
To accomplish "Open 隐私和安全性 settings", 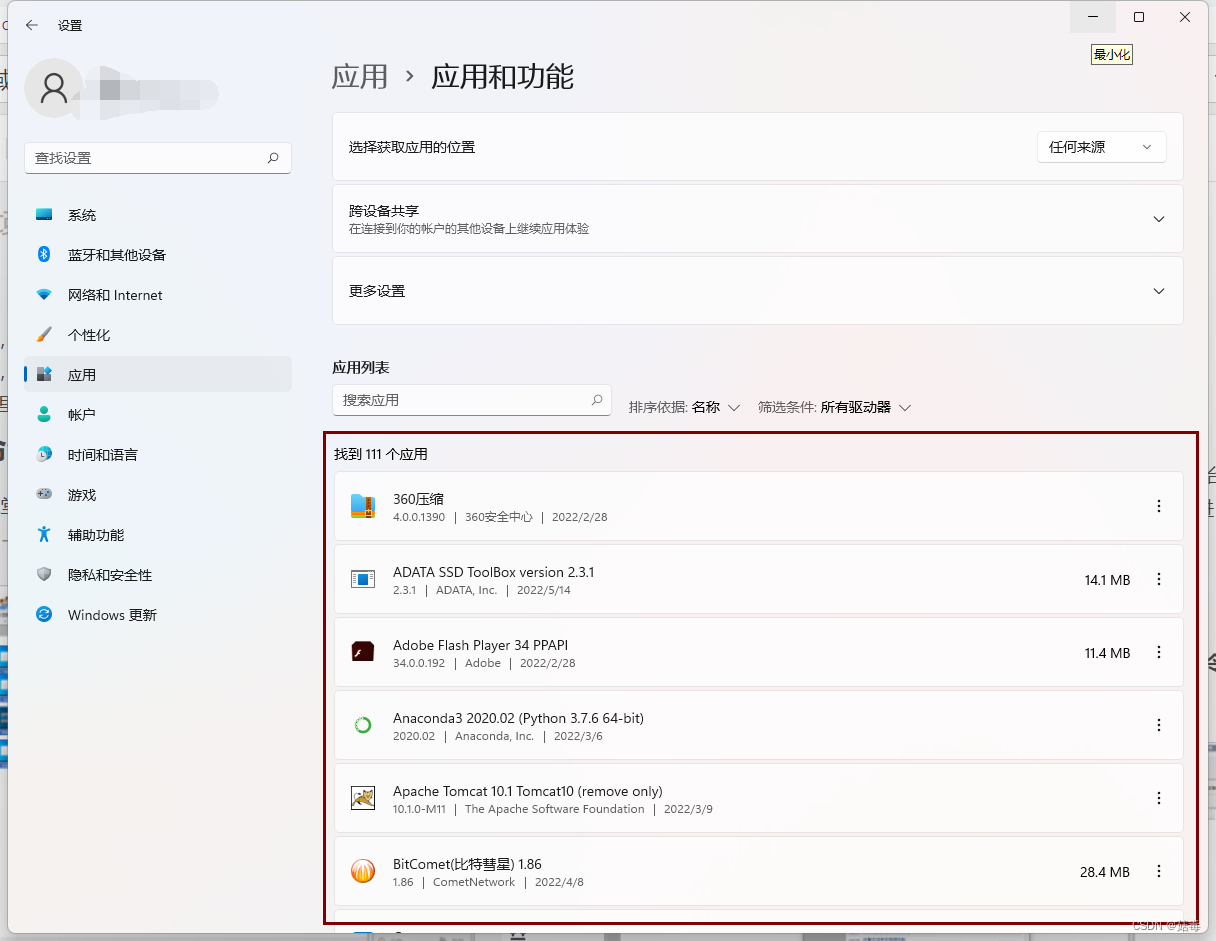I will (x=158, y=575).
